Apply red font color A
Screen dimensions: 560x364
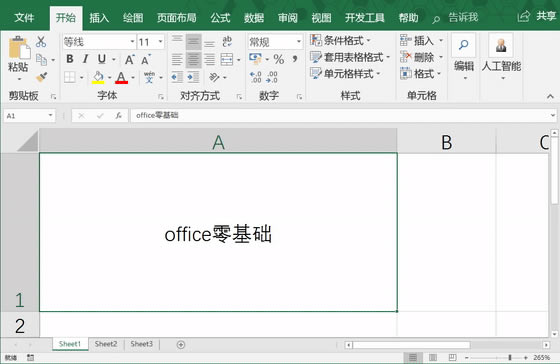[x=121, y=77]
